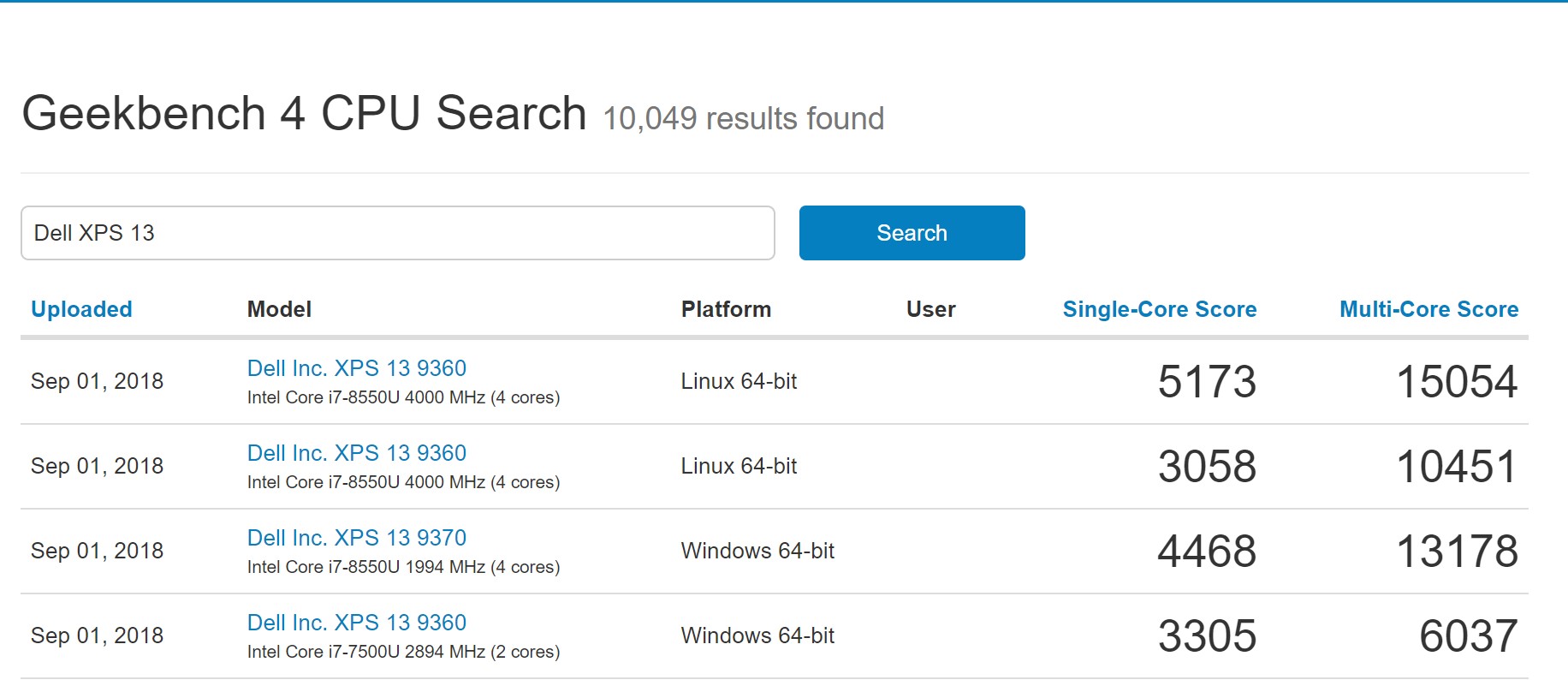Click the i7-7500U 2894 MHz CPU description
Image resolution: width=1568 pixels, height=680 pixels.
[x=403, y=652]
